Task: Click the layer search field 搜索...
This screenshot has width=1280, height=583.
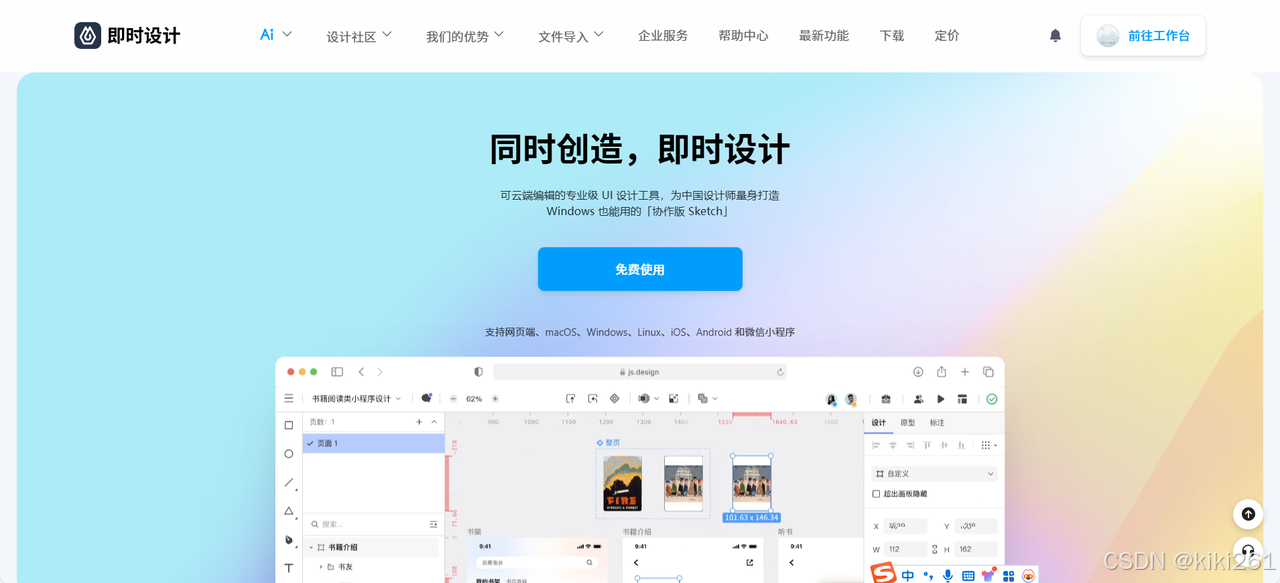Action: click(x=374, y=524)
